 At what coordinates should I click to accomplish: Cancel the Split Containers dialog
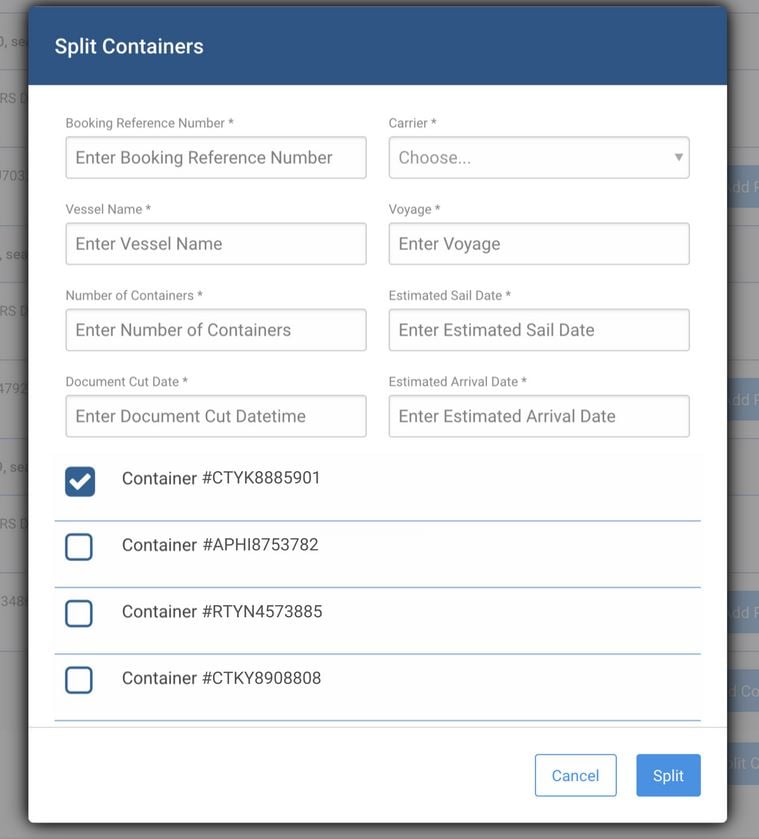click(575, 775)
